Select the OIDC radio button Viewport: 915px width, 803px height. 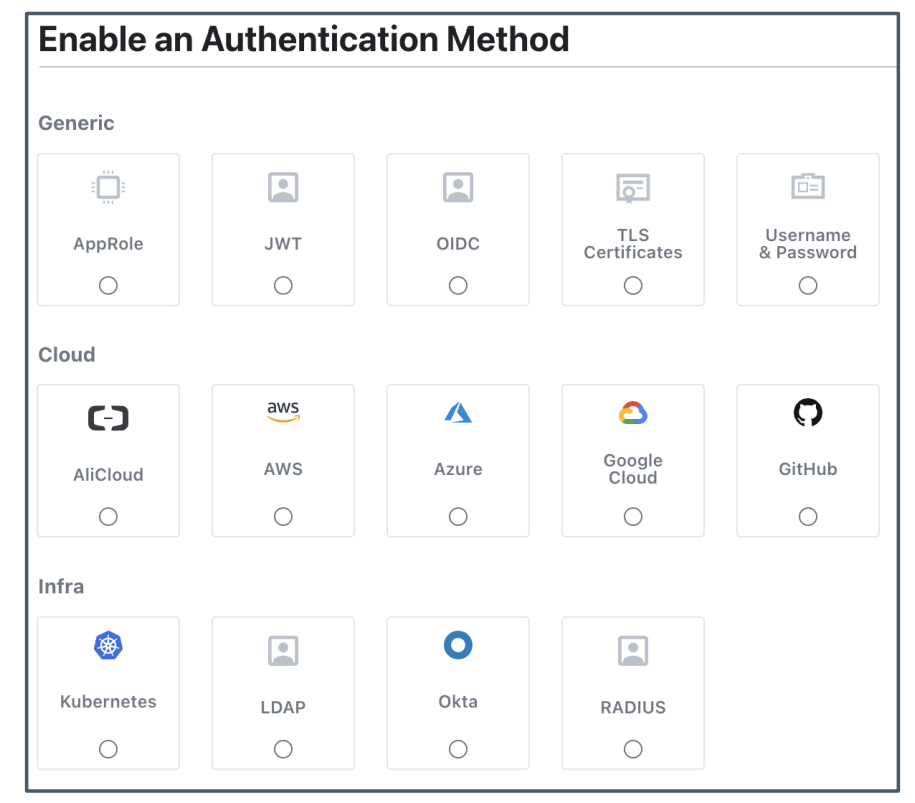pyautogui.click(x=458, y=286)
